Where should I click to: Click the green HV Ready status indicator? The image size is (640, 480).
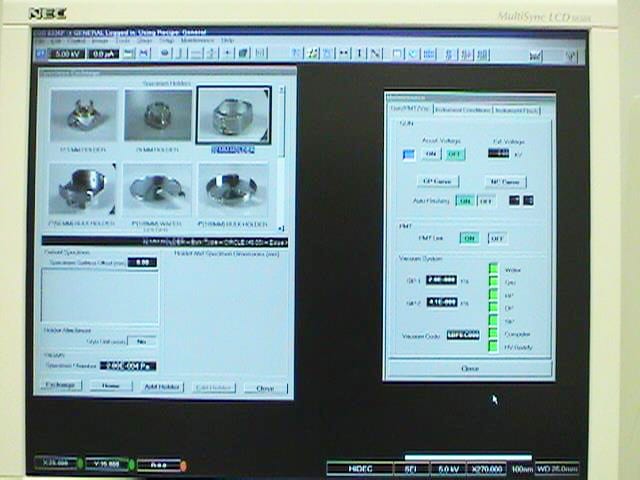493,346
